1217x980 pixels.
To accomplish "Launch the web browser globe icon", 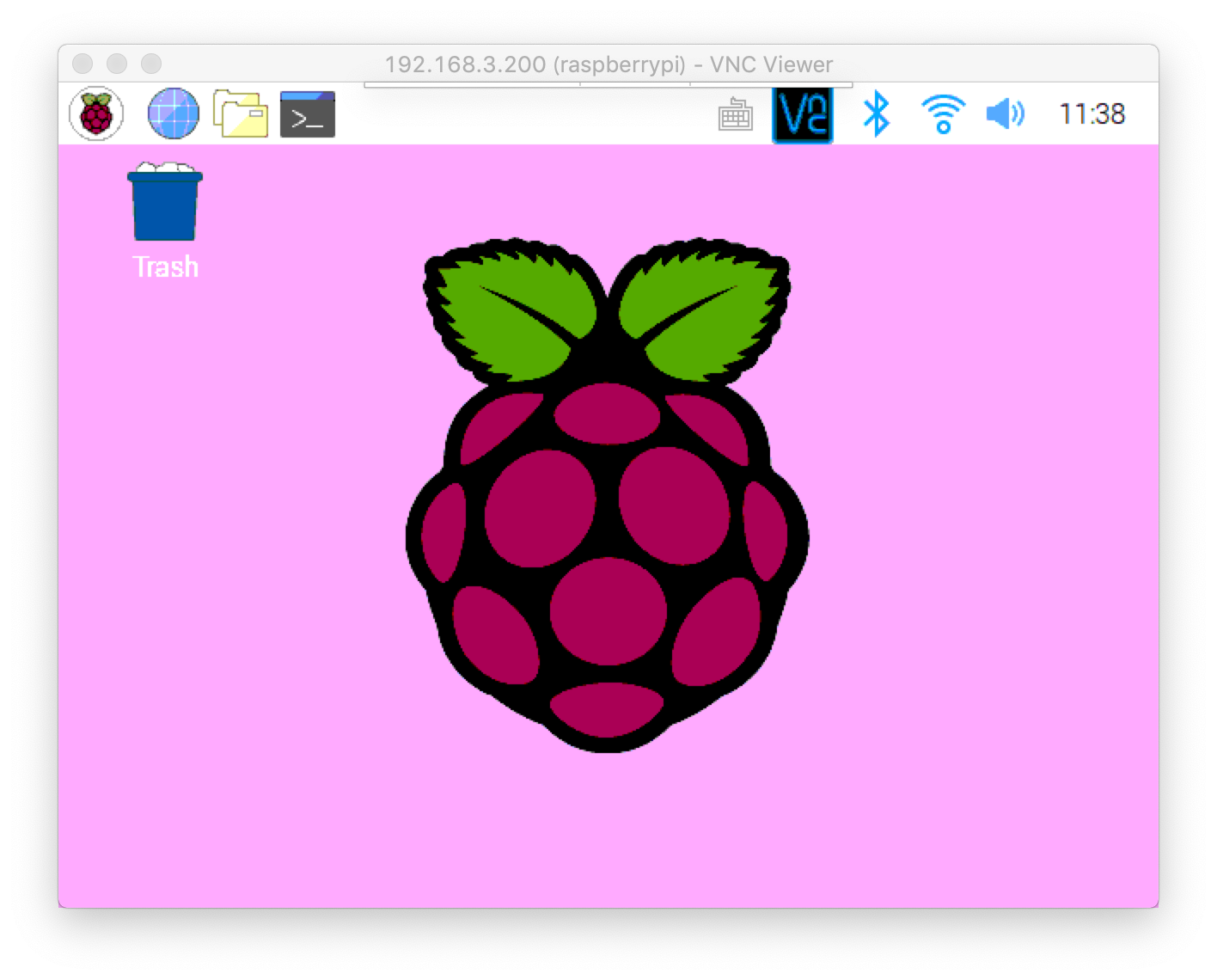I will [173, 113].
